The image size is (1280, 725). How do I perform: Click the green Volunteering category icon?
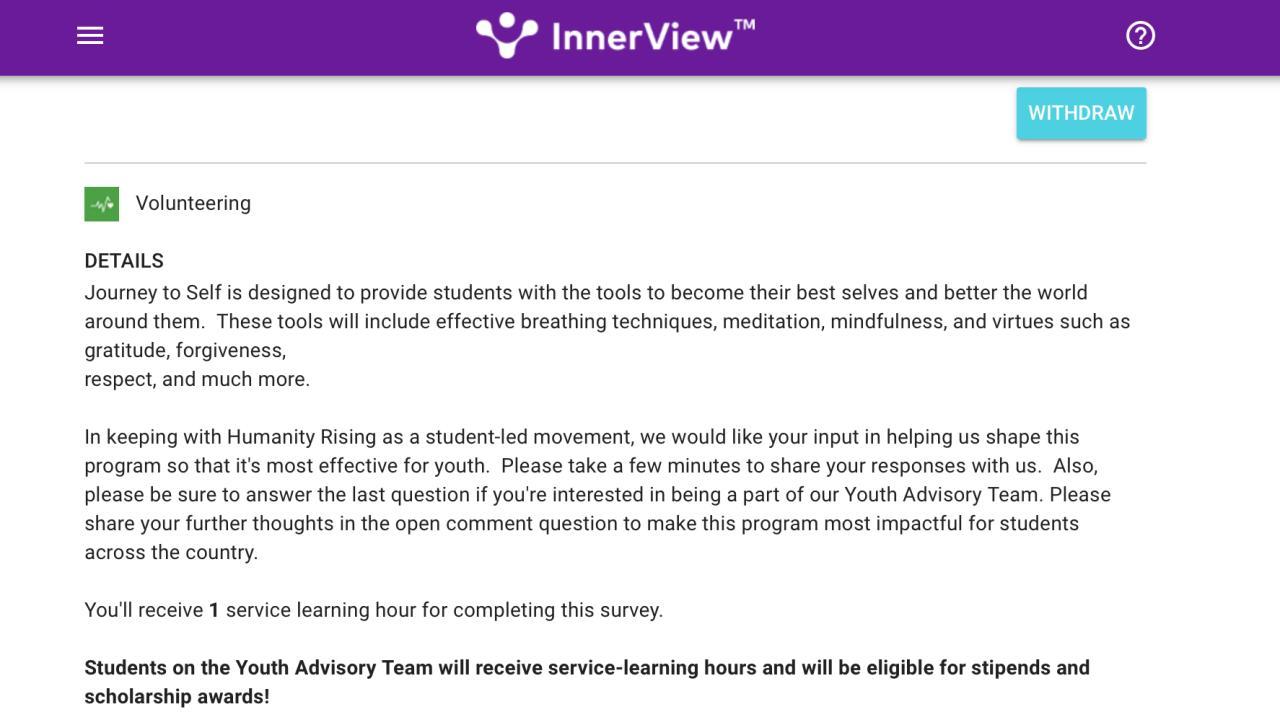(x=101, y=204)
